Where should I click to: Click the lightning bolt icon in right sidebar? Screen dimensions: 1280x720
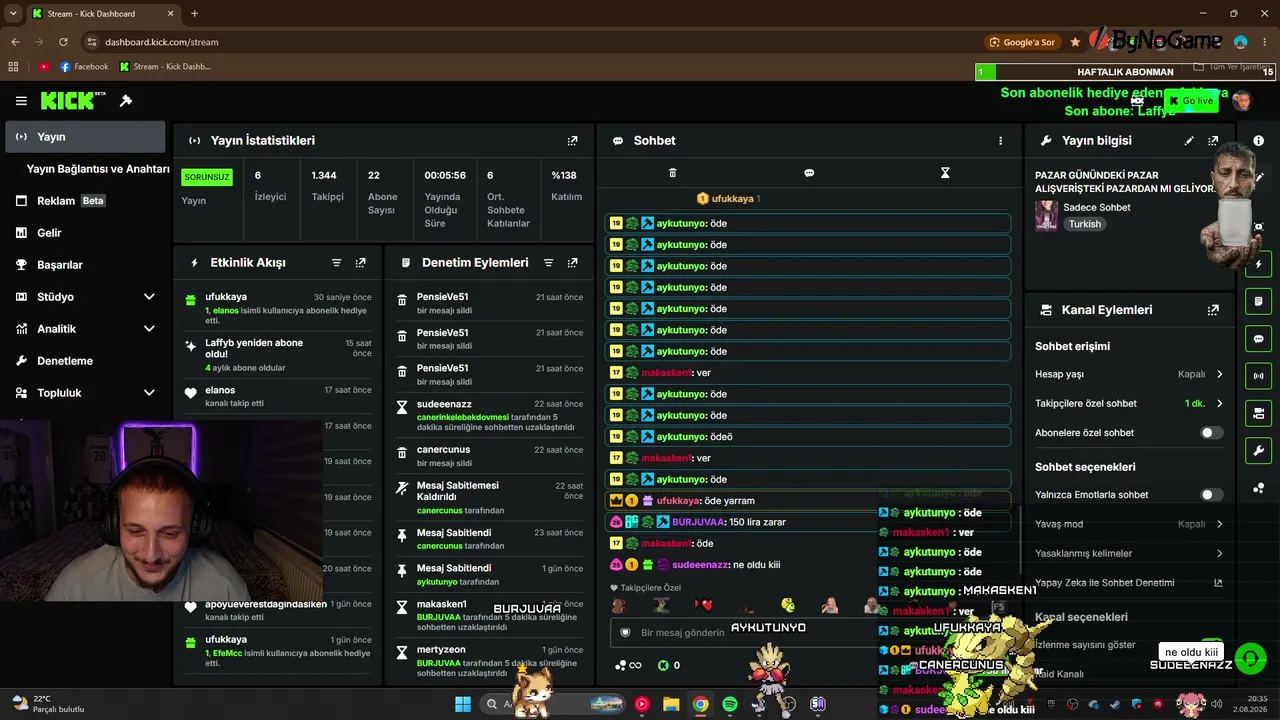click(1258, 265)
